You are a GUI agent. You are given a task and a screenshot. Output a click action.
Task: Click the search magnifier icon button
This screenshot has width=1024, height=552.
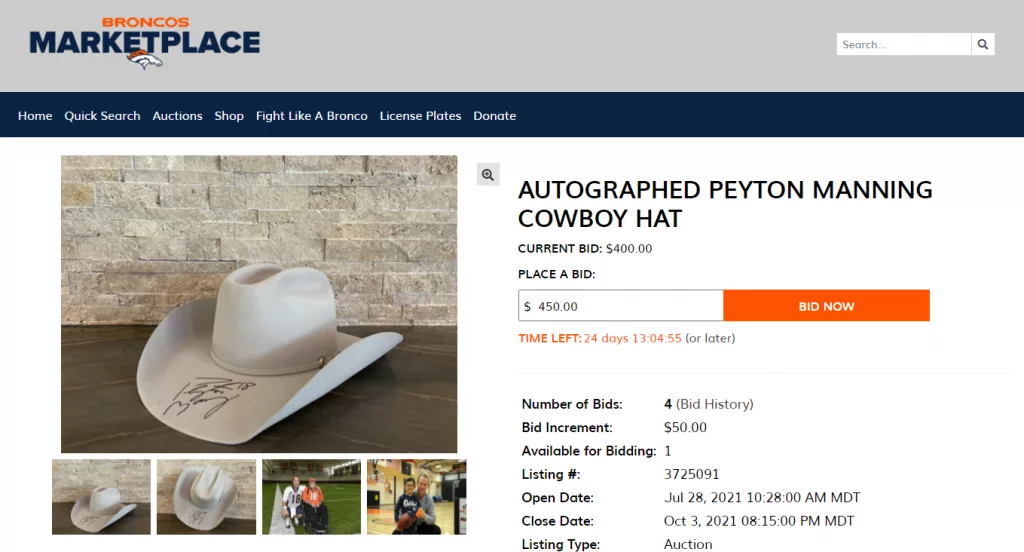(982, 44)
